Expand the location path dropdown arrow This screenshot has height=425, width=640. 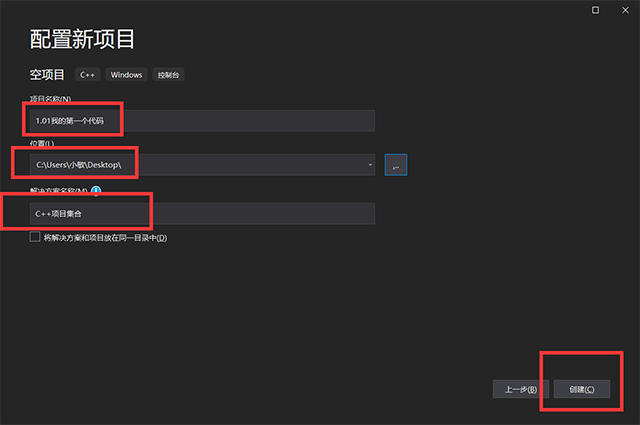click(370, 165)
